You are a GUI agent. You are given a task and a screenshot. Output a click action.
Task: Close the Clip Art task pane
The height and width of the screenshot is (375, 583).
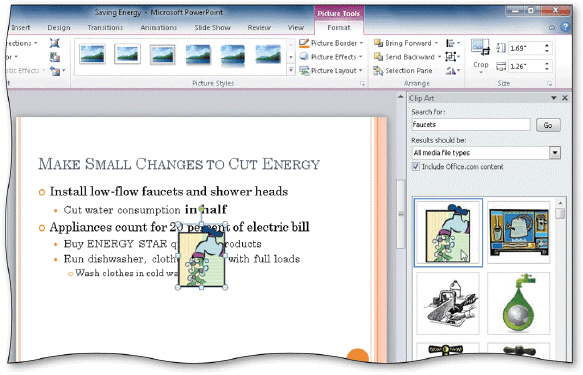tap(565, 98)
